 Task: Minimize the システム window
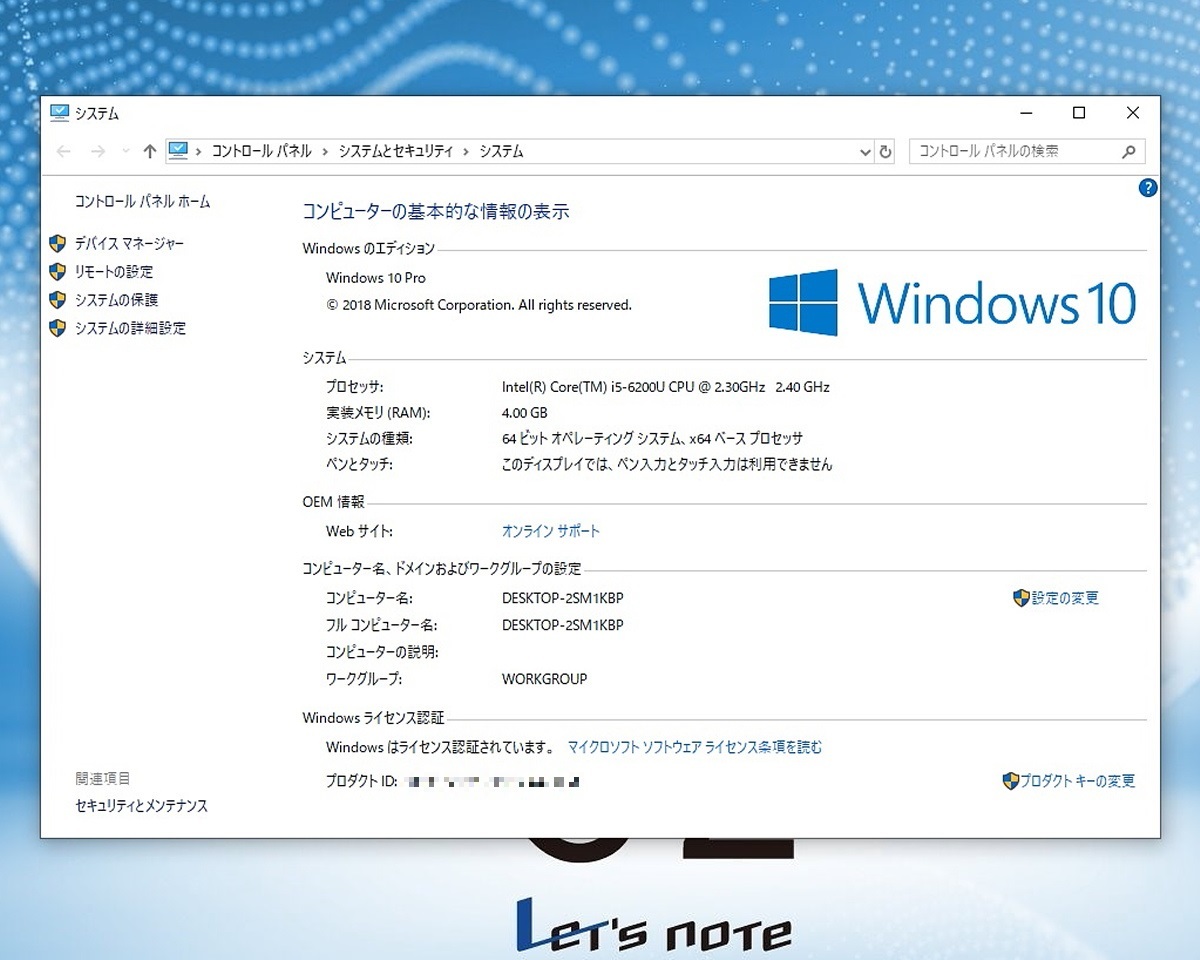point(1025,113)
